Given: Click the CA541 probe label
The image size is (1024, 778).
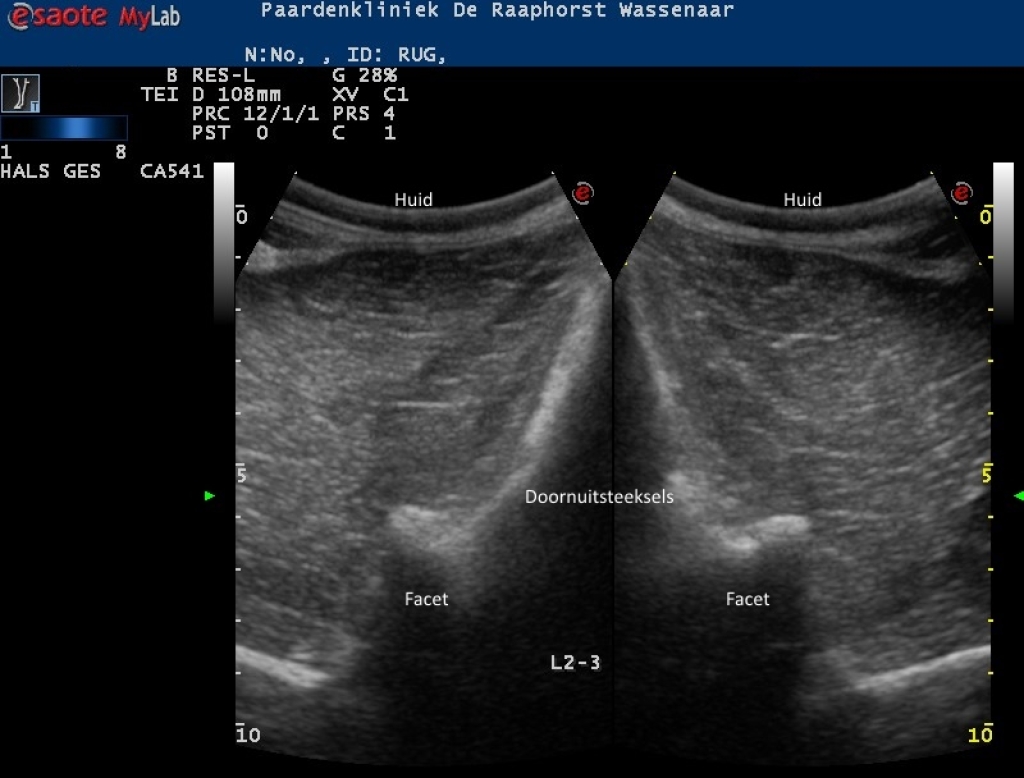Looking at the screenshot, I should [x=172, y=171].
